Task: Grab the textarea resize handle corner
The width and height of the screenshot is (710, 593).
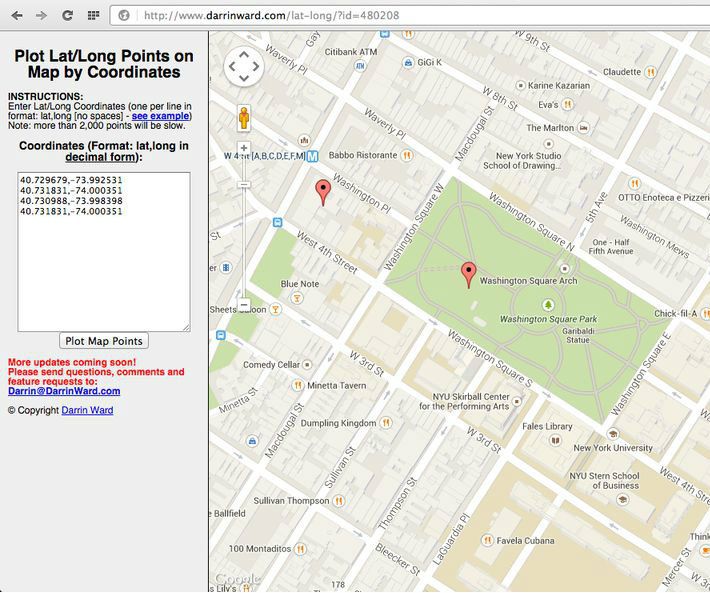Action: pos(187,328)
